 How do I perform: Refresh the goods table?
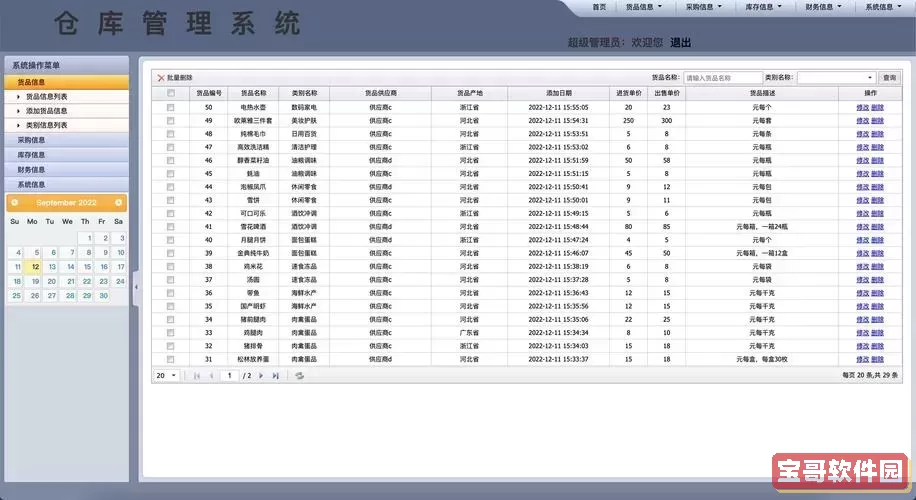[299, 376]
